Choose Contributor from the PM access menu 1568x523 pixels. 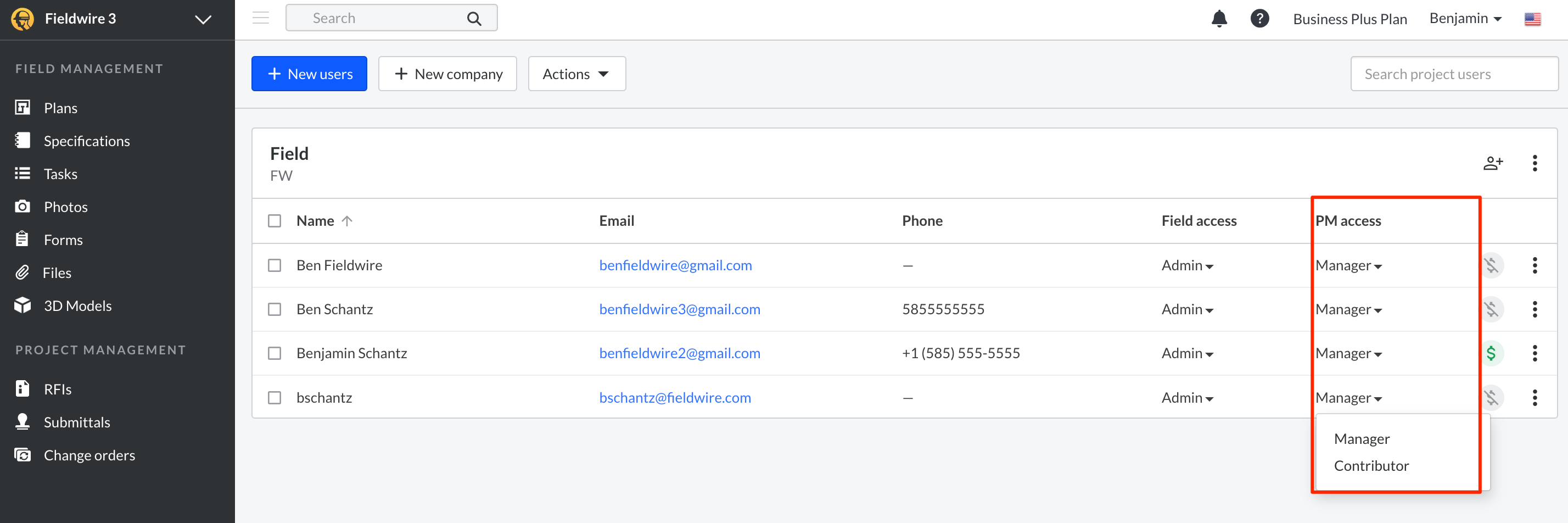click(x=1371, y=466)
